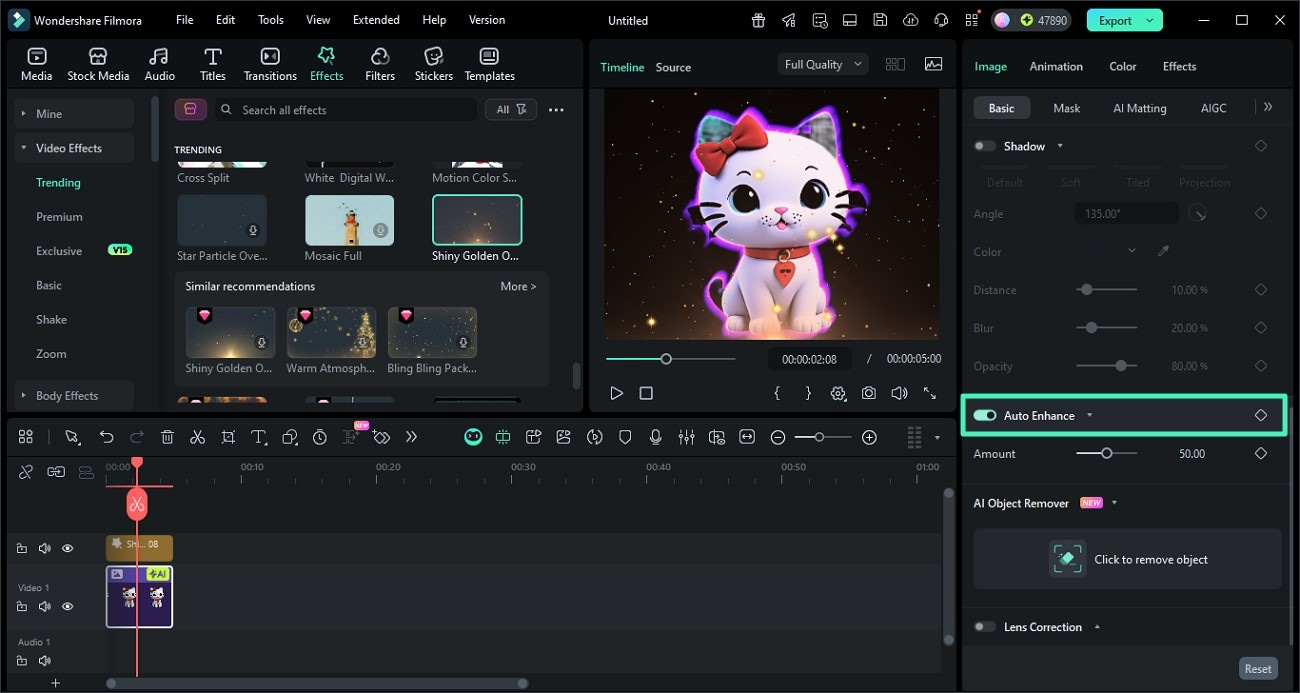Open the Transitions library
This screenshot has width=1300, height=693.
coord(270,64)
